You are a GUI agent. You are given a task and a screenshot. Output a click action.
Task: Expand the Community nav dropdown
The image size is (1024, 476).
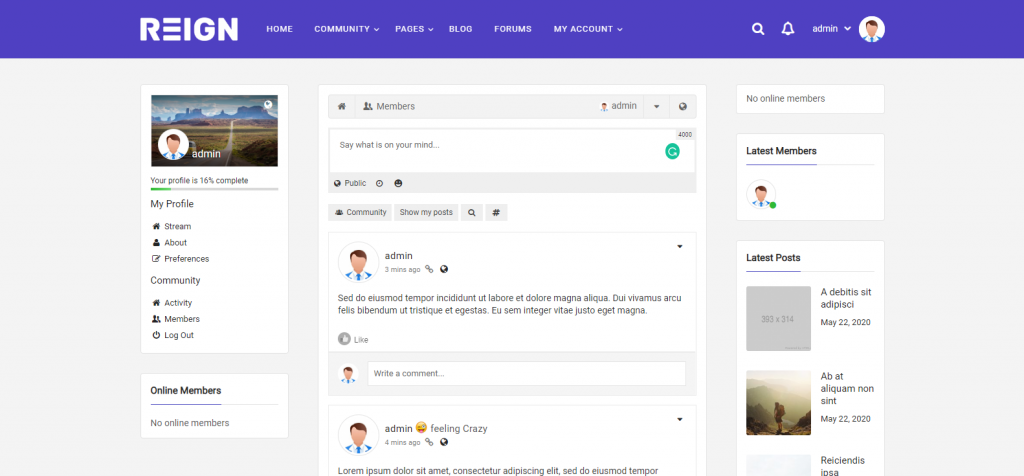(x=346, y=29)
